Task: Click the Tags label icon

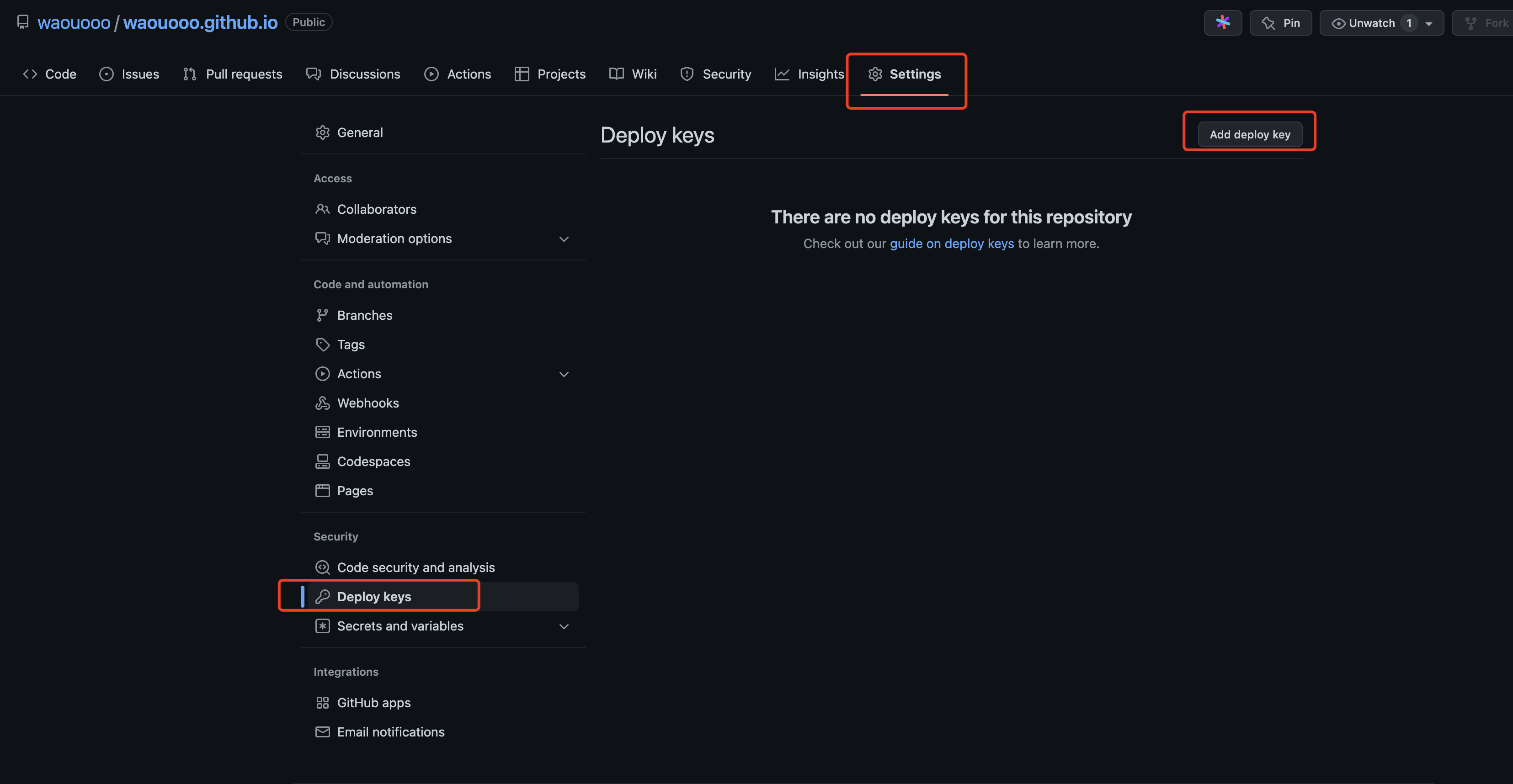Action: 322,345
